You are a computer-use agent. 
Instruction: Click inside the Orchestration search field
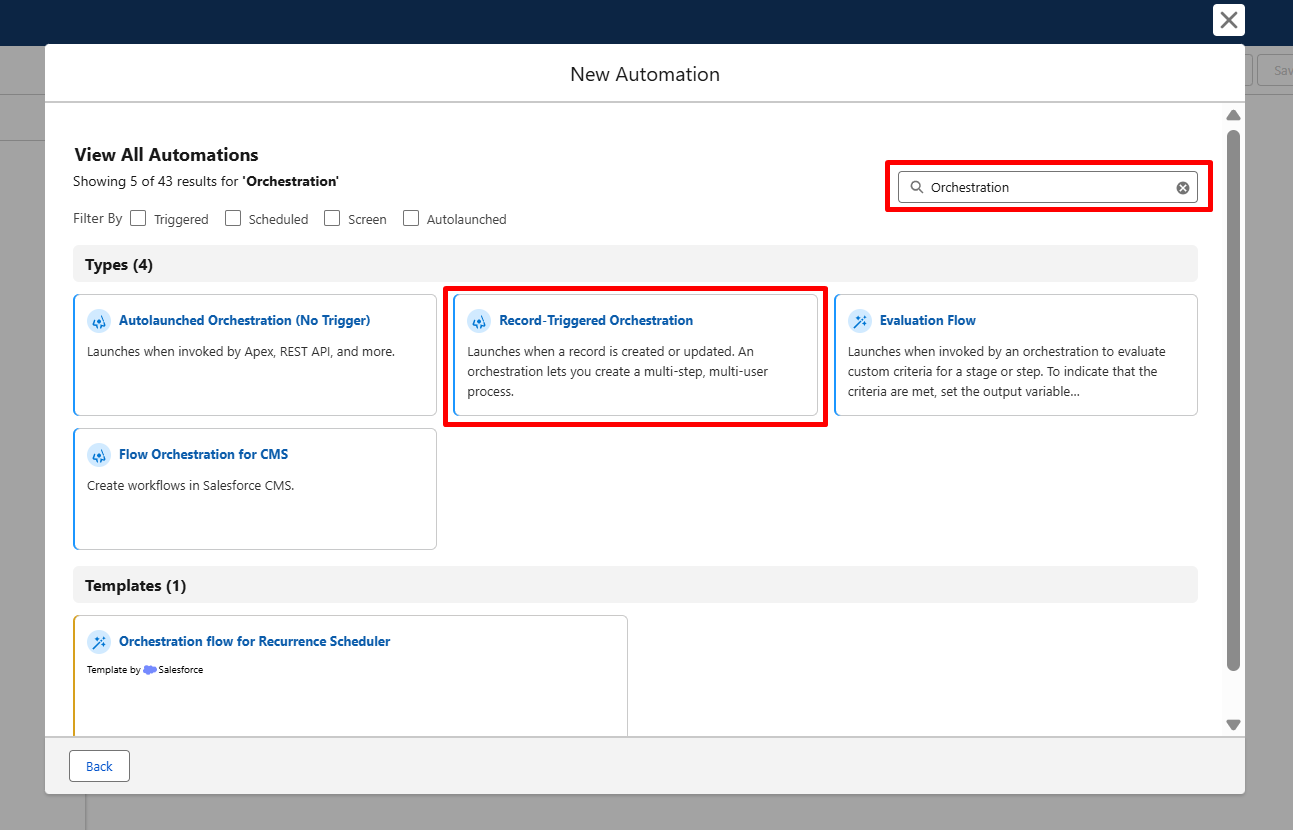[1047, 187]
